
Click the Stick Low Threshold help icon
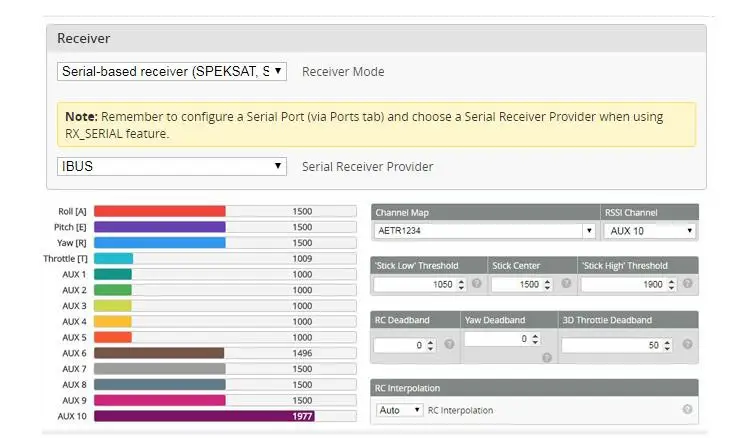(476, 283)
